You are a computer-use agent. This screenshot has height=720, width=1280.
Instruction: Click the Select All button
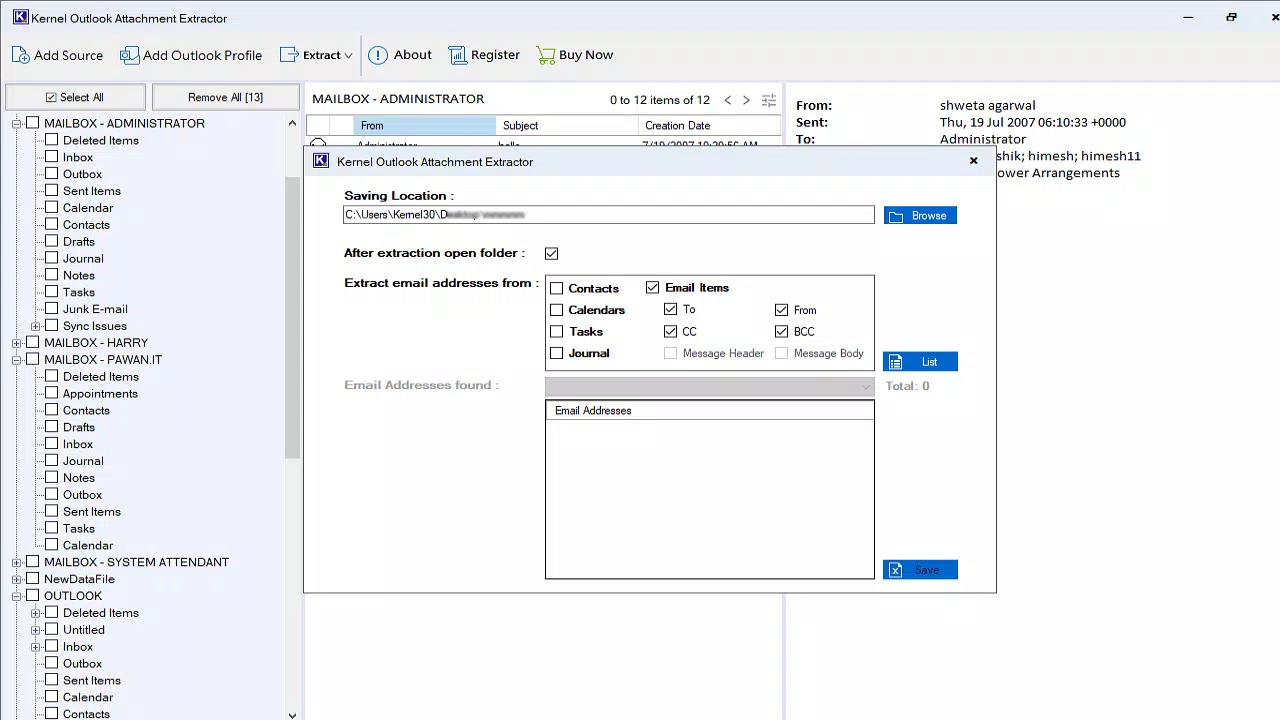(75, 98)
